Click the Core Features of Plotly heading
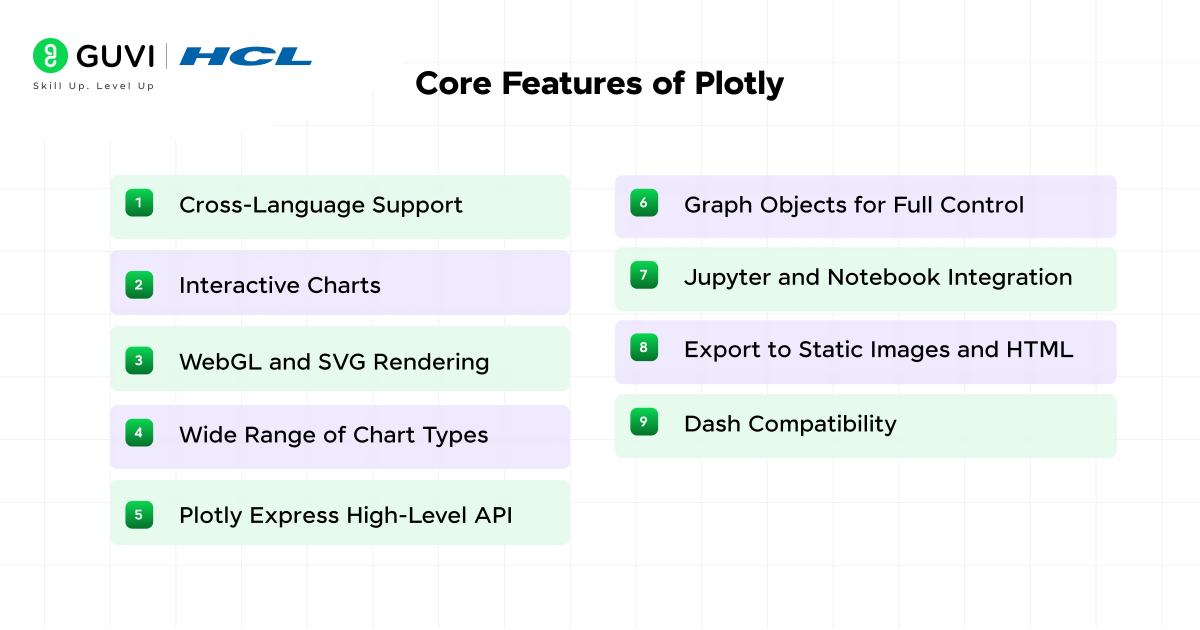 click(x=599, y=84)
